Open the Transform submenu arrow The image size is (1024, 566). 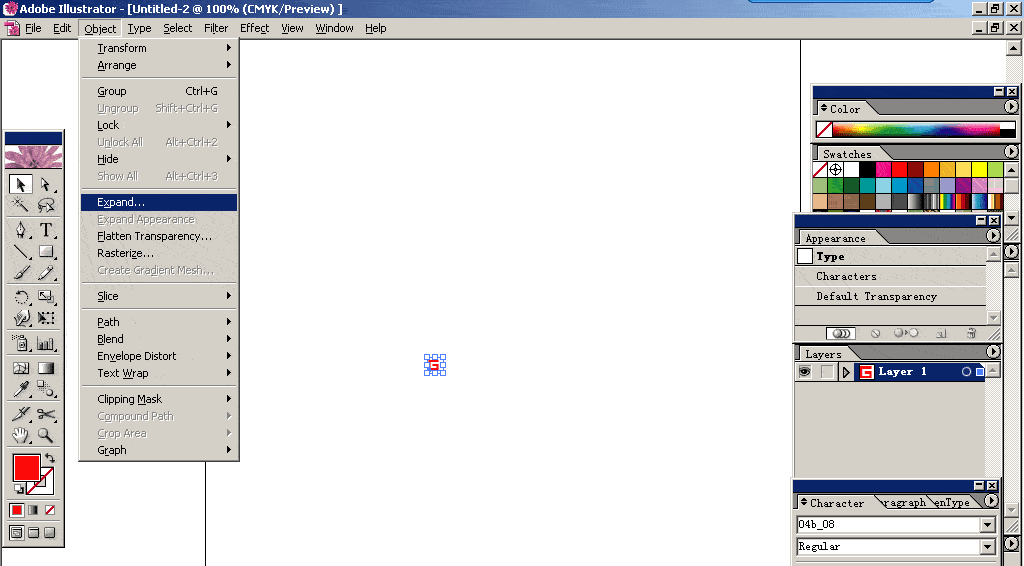(229, 48)
